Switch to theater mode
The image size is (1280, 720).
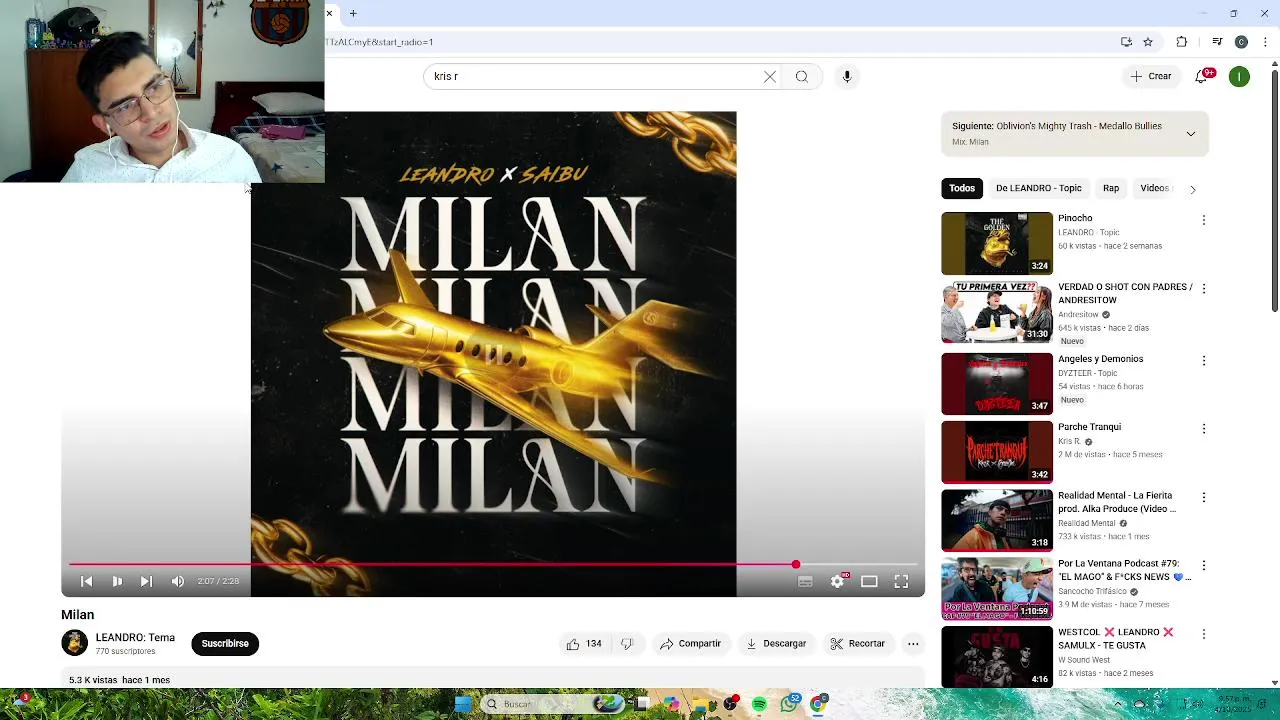869,581
